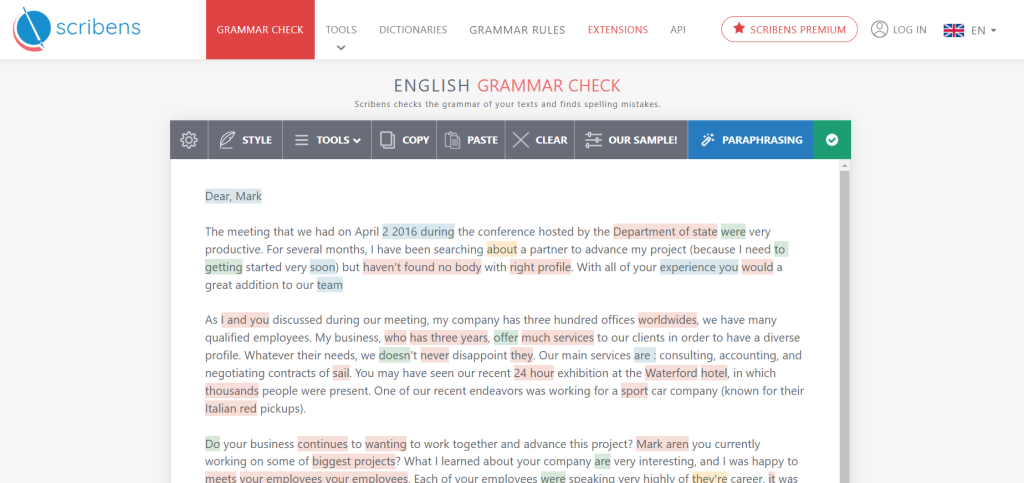This screenshot has height=483, width=1024.
Task: Click the Copy icon in toolbar
Action: click(x=387, y=140)
